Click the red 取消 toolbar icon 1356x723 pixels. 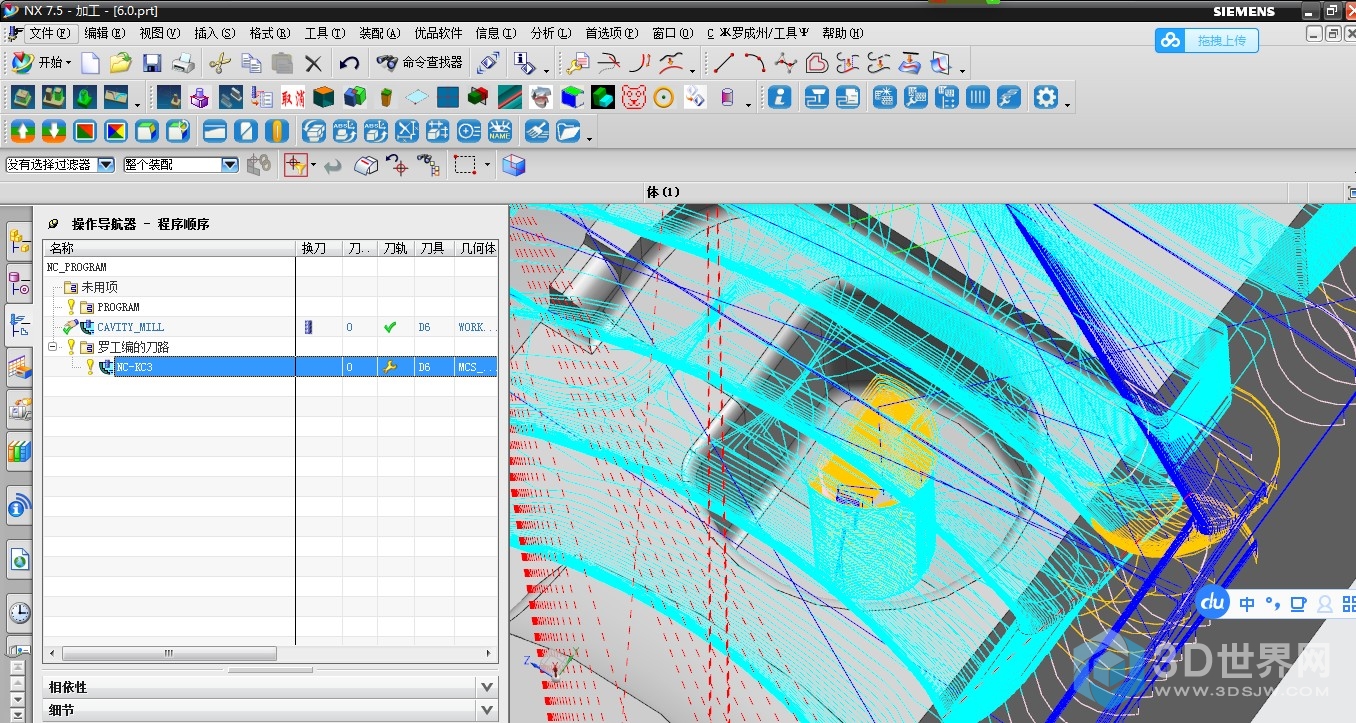pyautogui.click(x=293, y=98)
